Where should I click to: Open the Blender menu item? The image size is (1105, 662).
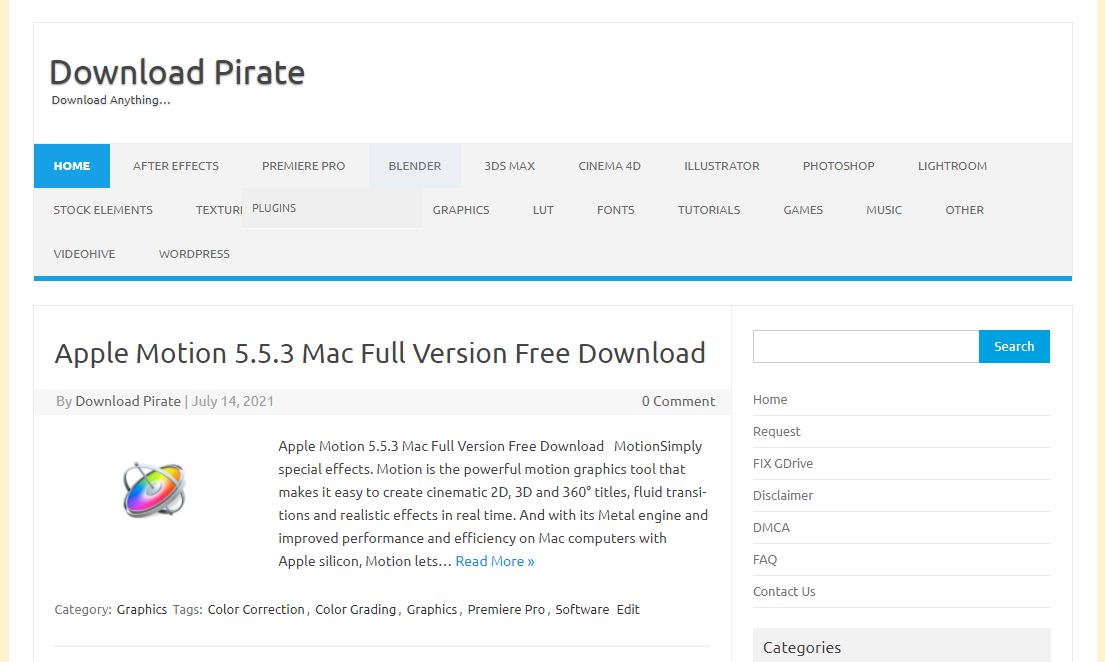pos(414,166)
